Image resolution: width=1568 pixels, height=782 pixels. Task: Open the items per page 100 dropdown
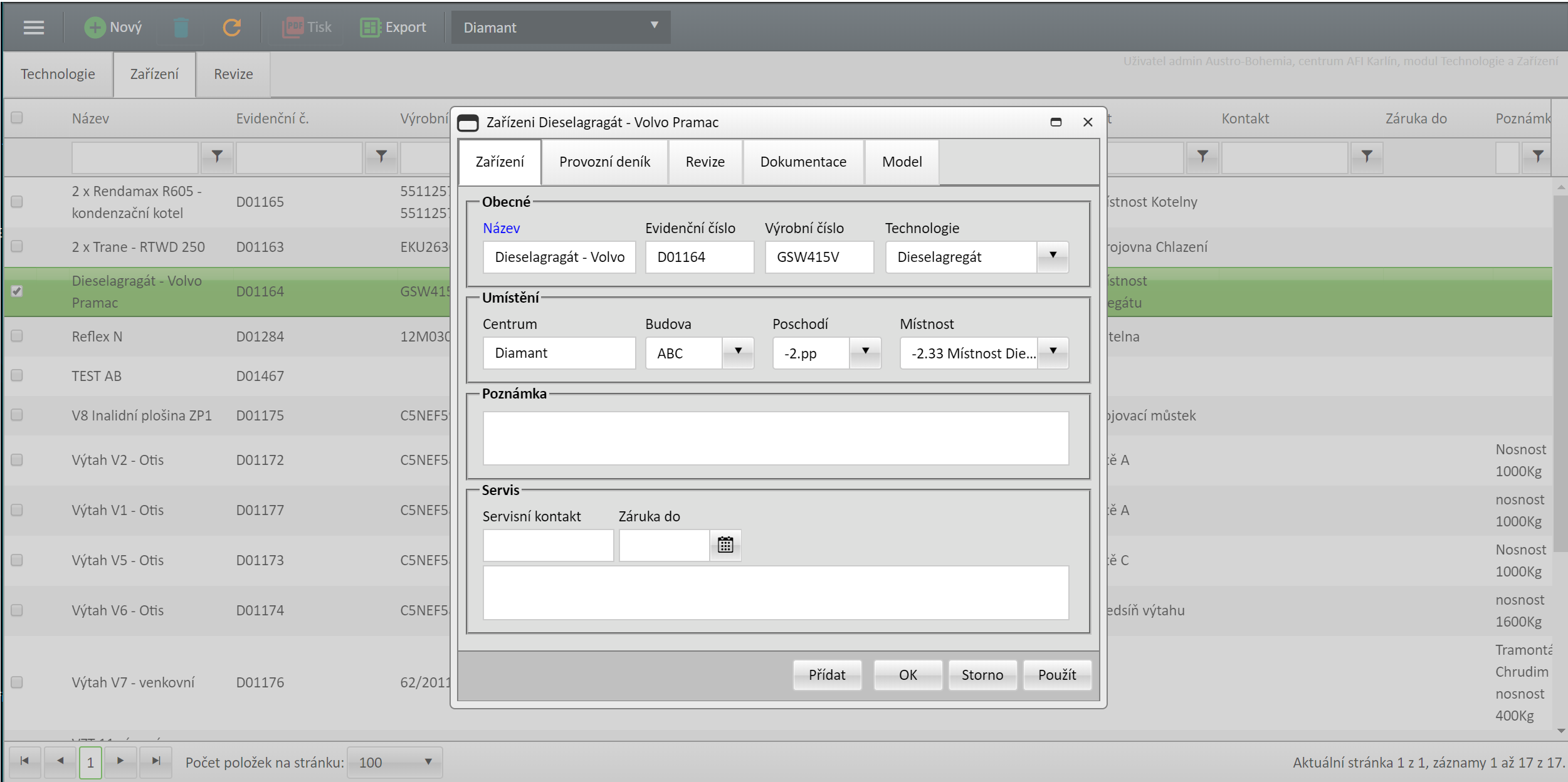point(395,763)
